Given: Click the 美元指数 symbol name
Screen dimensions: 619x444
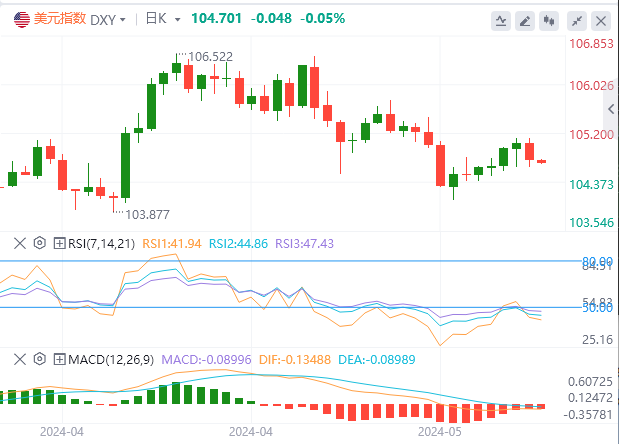Looking at the screenshot, I should tap(60, 19).
